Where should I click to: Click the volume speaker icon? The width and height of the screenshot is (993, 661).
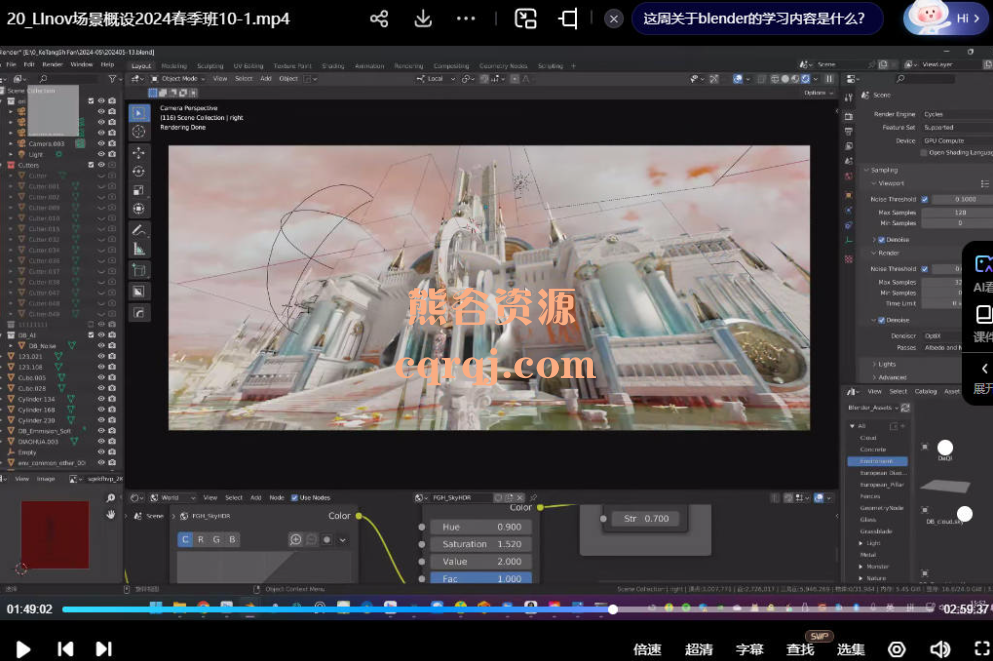click(940, 649)
